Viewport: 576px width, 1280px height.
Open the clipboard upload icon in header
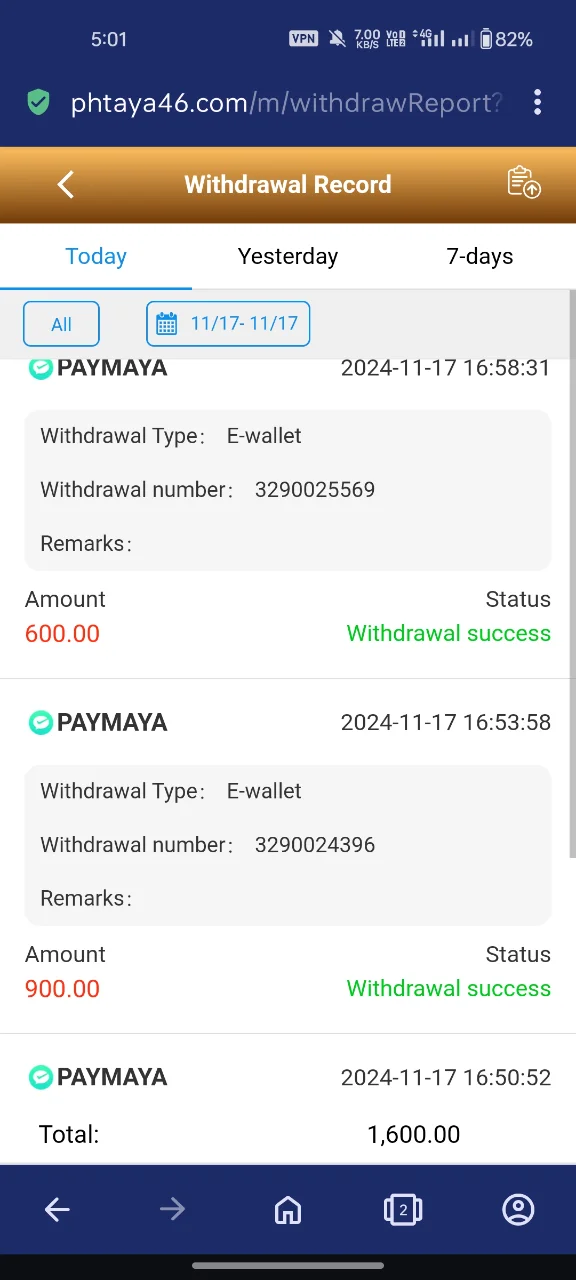524,182
